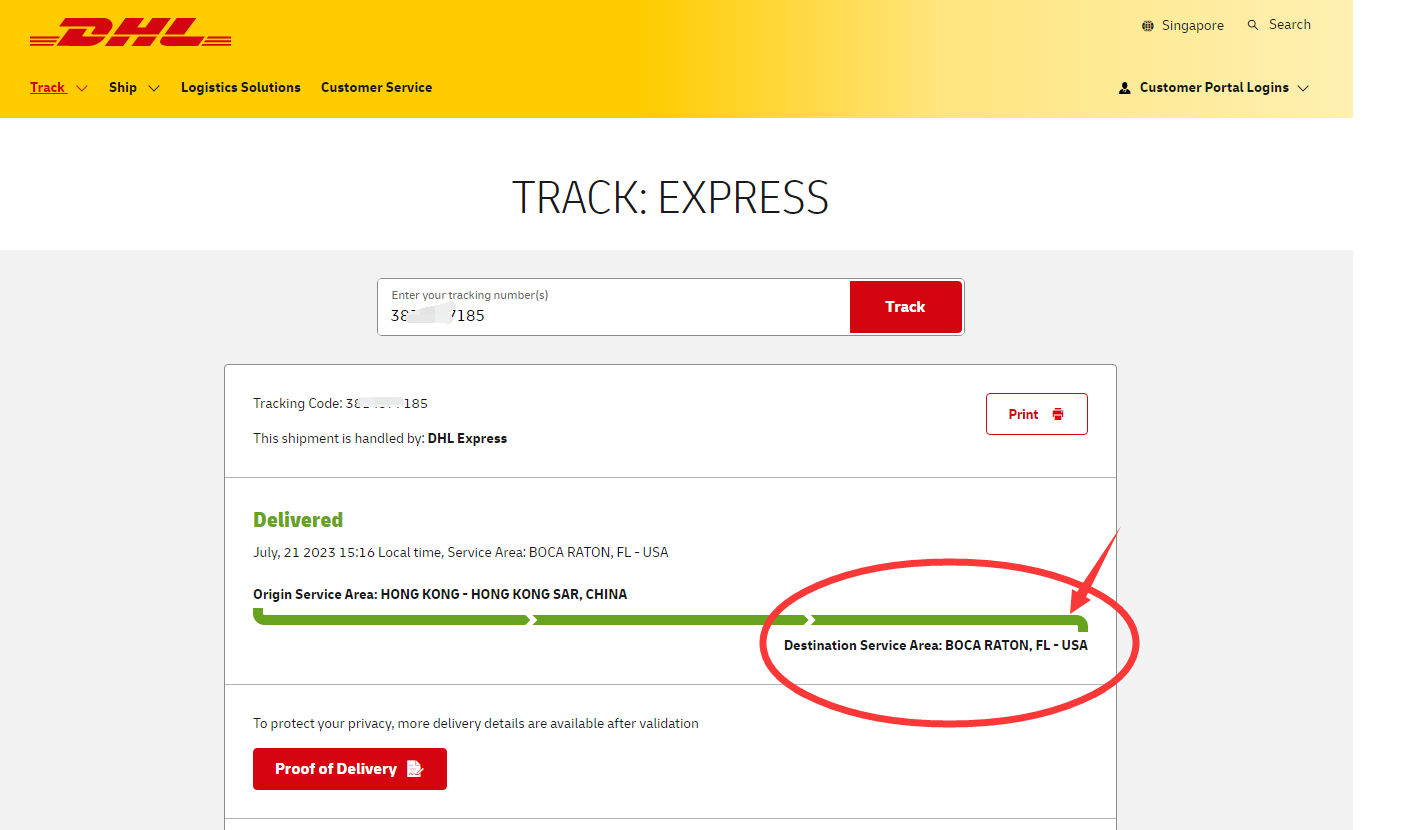Select the Singapore region option

pyautogui.click(x=1191, y=25)
